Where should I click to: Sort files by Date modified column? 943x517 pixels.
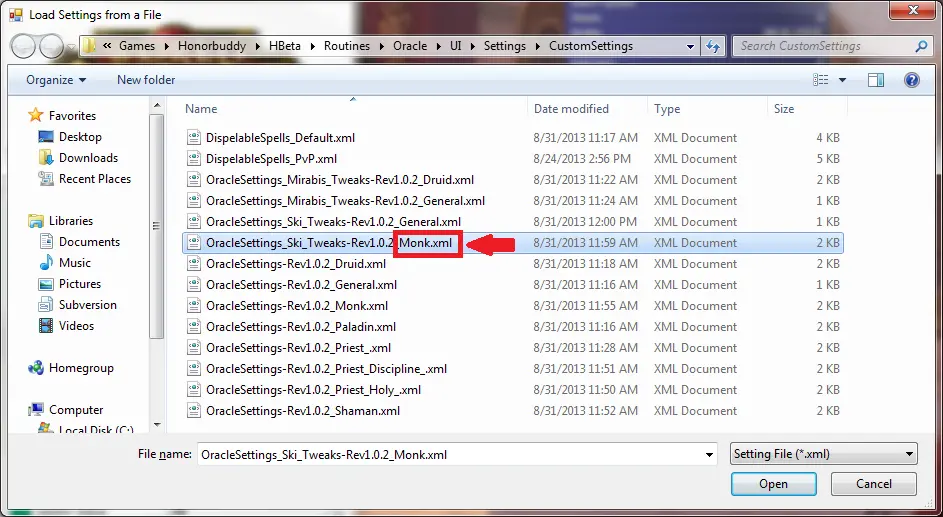pos(571,109)
